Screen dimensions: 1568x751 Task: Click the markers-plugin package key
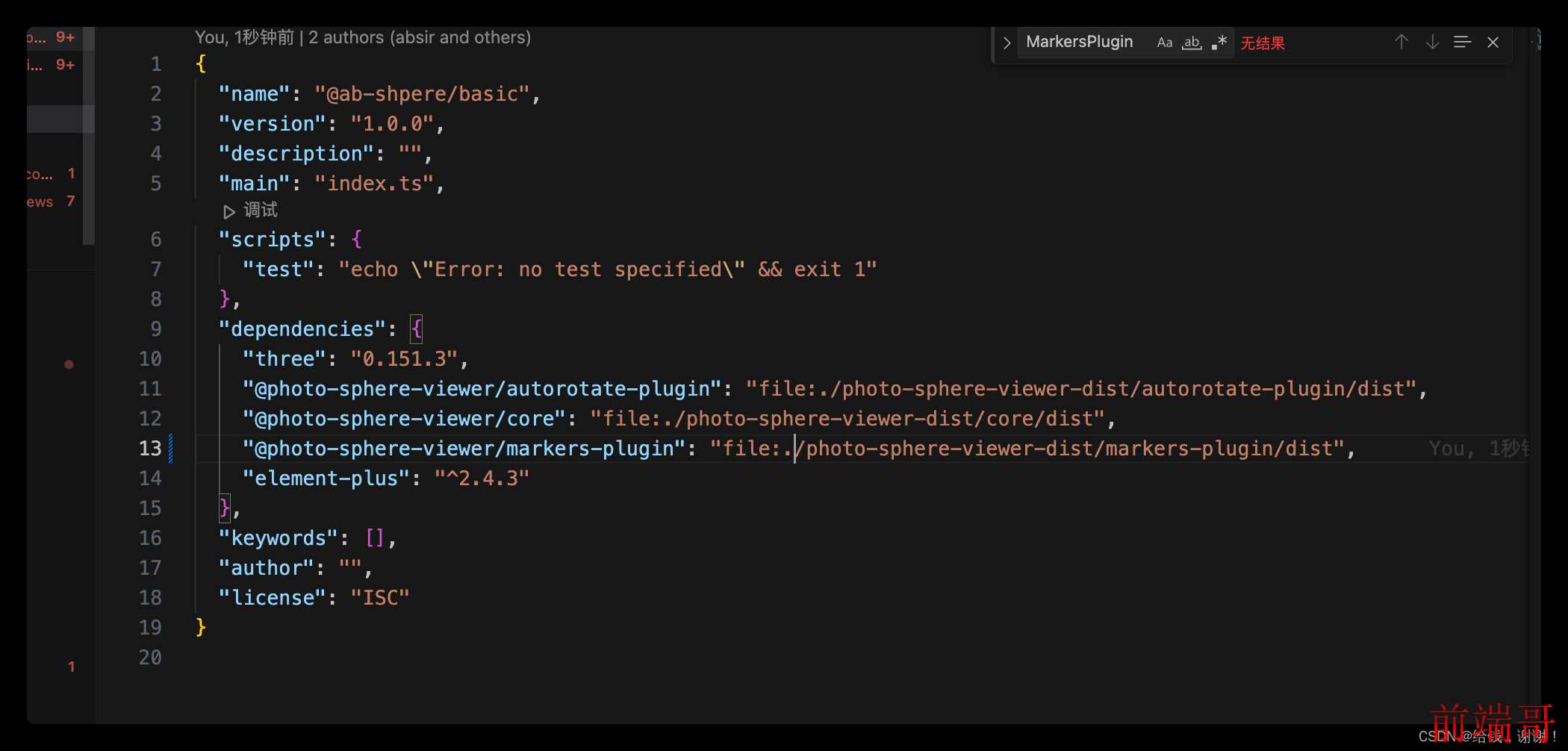tap(464, 449)
